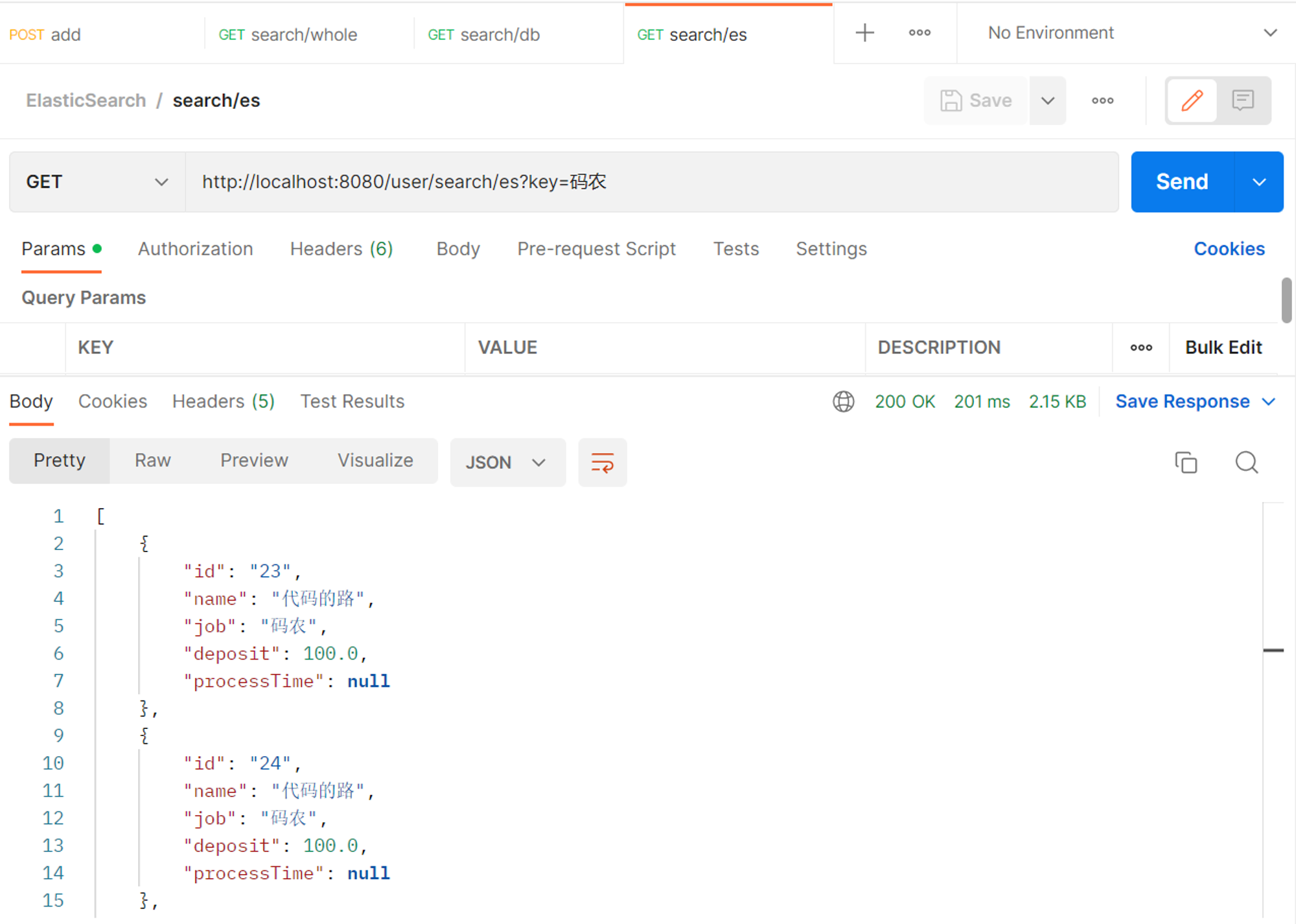Click the response body scrollbar track
The height and width of the screenshot is (924, 1296).
(1273, 710)
